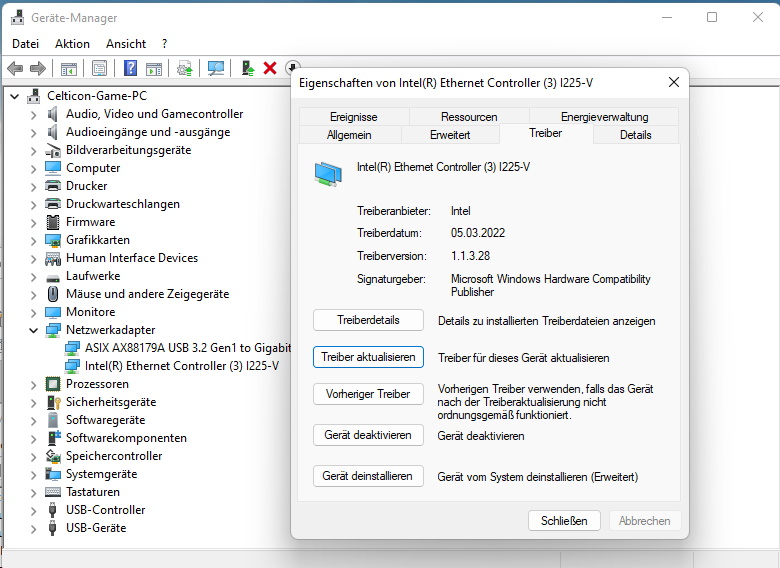This screenshot has height=568, width=780.
Task: Expand the USB-Geräte category
Action: click(33, 528)
